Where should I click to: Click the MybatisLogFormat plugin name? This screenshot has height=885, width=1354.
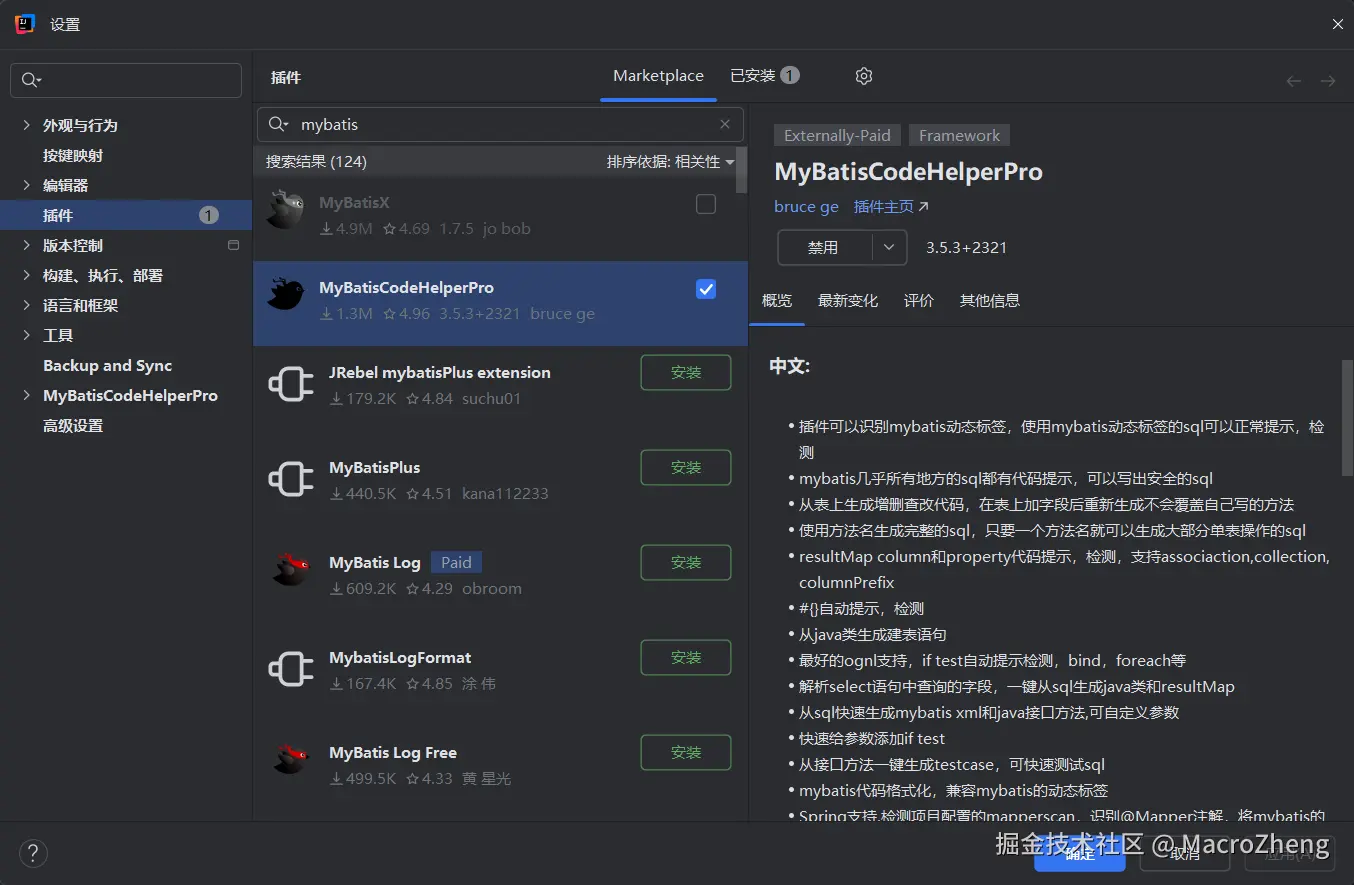[x=400, y=657]
